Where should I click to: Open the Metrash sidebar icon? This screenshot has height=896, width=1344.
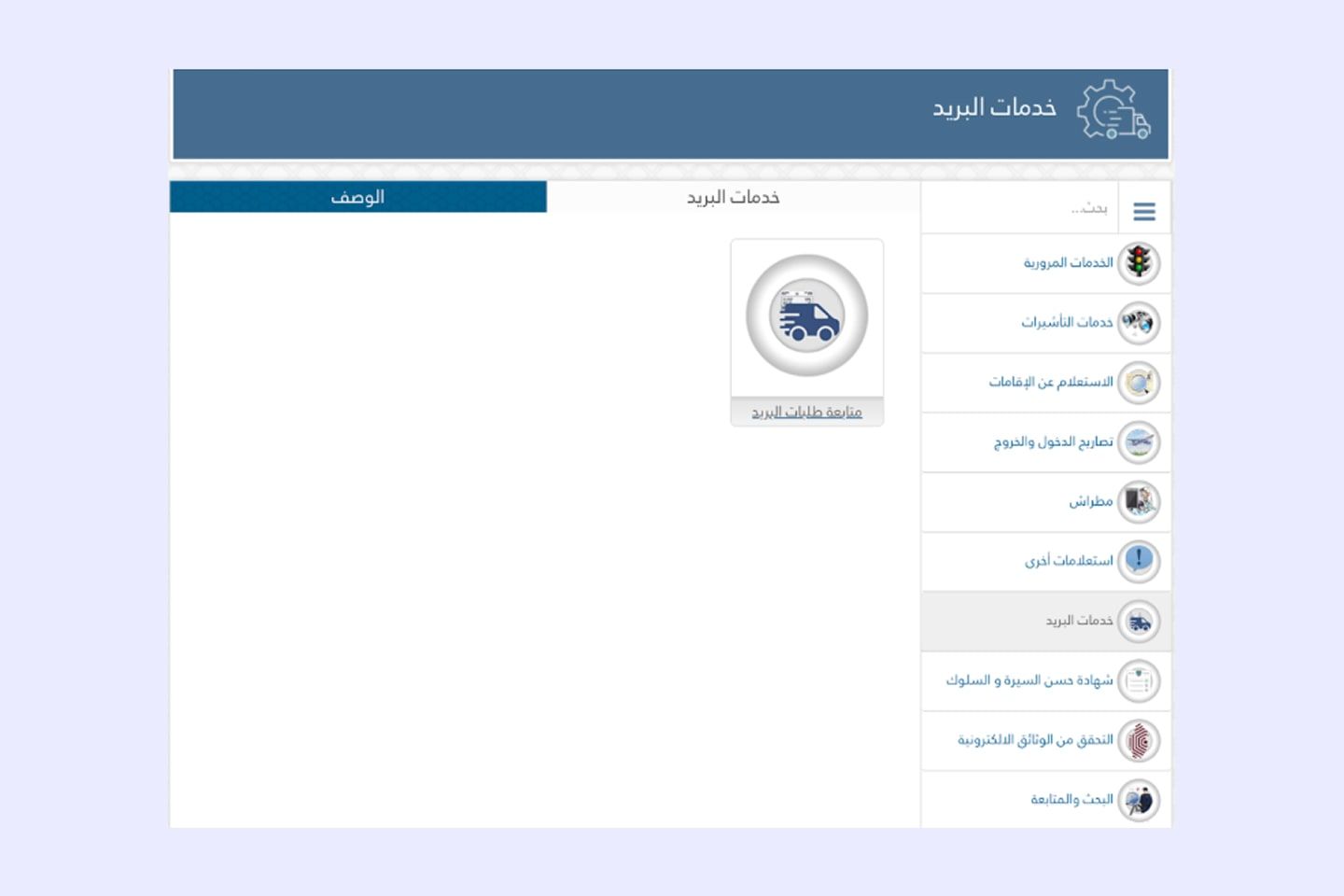[x=1139, y=502]
